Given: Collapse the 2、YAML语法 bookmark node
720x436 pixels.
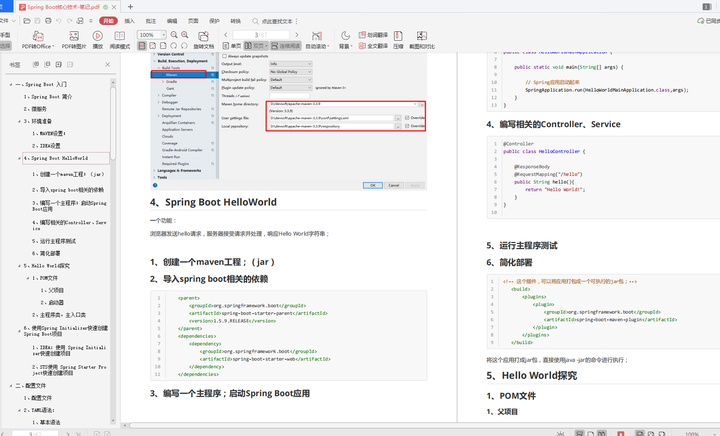Looking at the screenshot, I should point(19,410).
